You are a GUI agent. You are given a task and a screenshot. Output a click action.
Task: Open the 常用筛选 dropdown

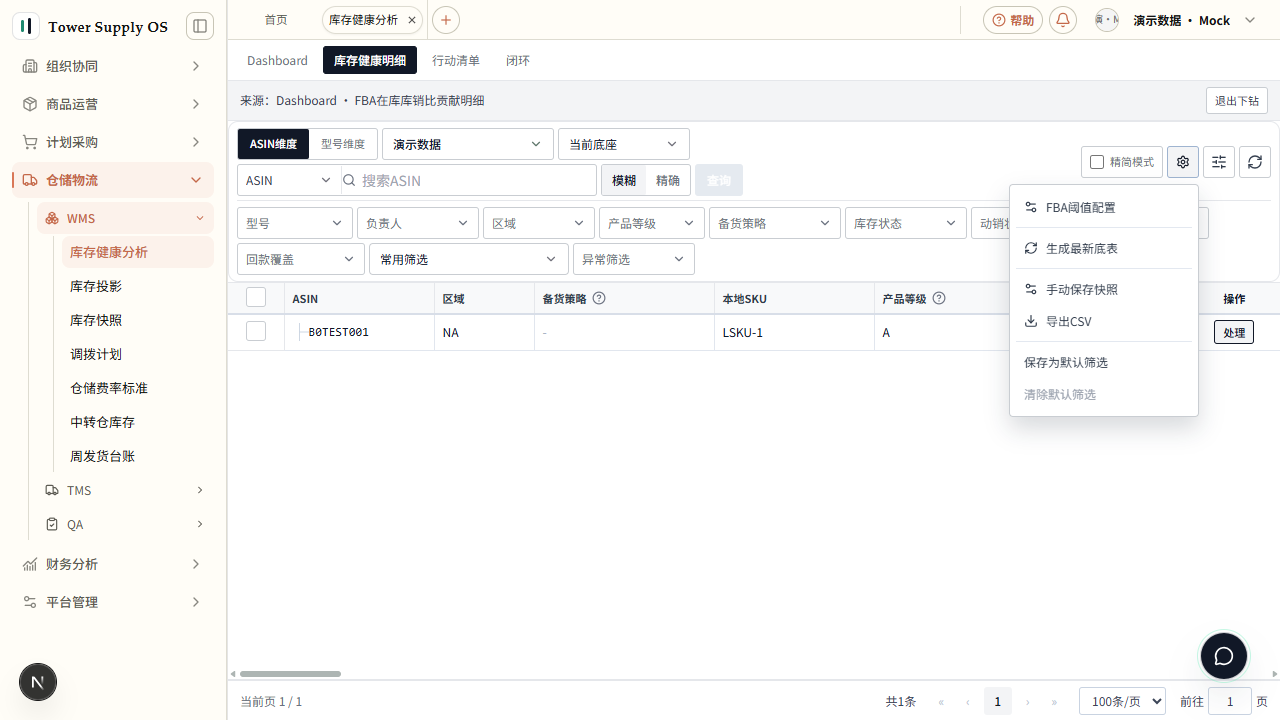point(469,259)
